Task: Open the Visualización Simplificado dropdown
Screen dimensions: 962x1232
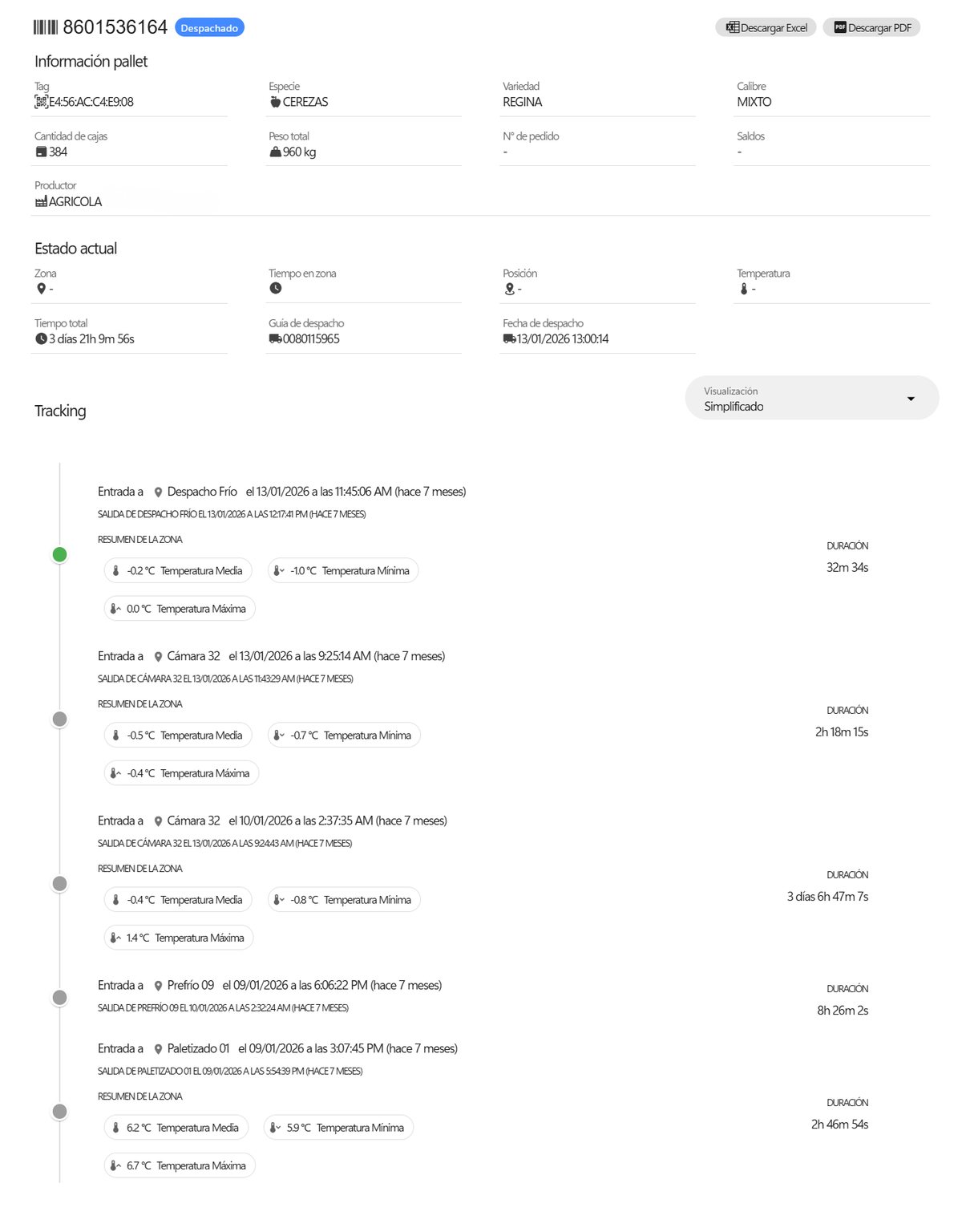Action: click(x=811, y=398)
